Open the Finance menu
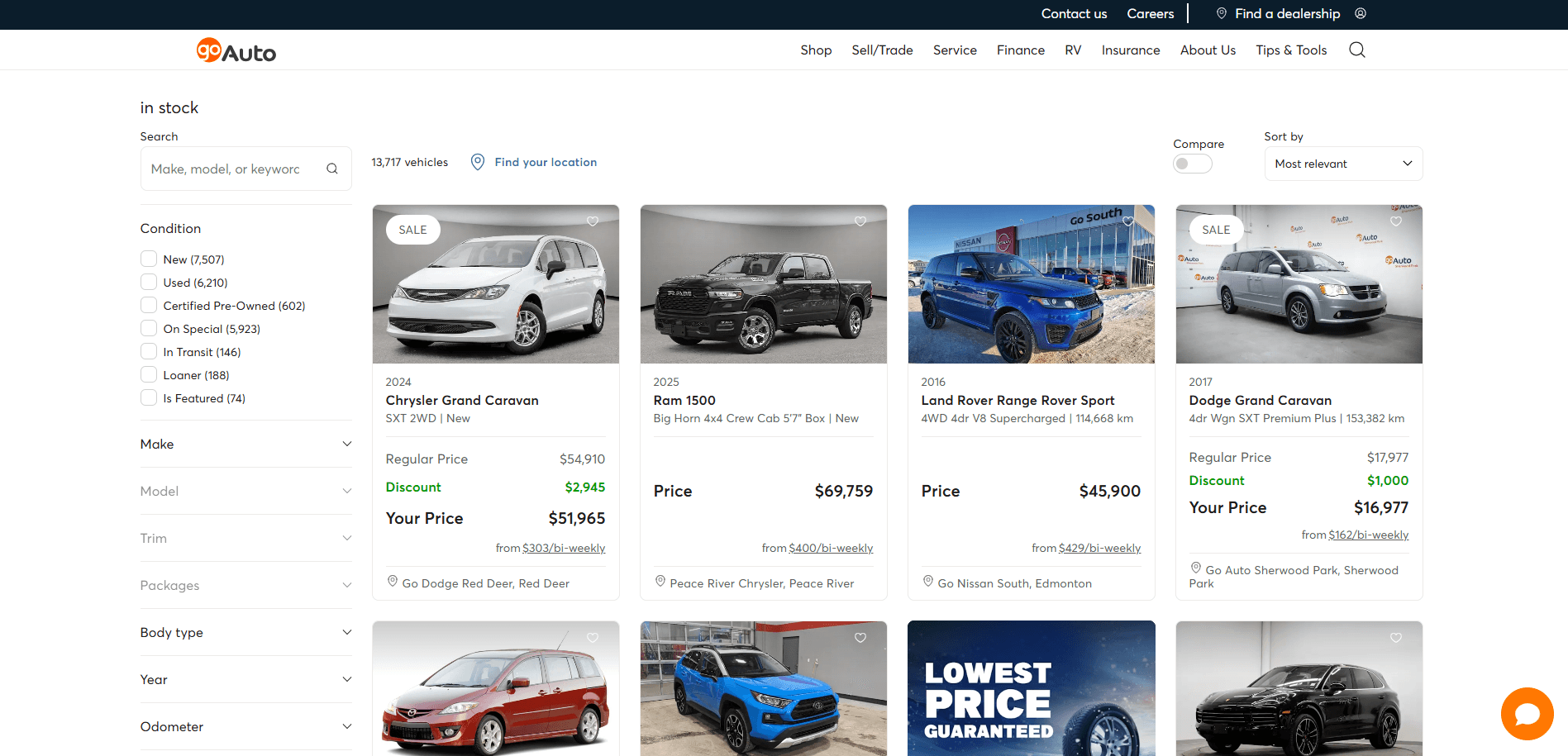Screen dimensions: 1568x756 (x=1020, y=50)
